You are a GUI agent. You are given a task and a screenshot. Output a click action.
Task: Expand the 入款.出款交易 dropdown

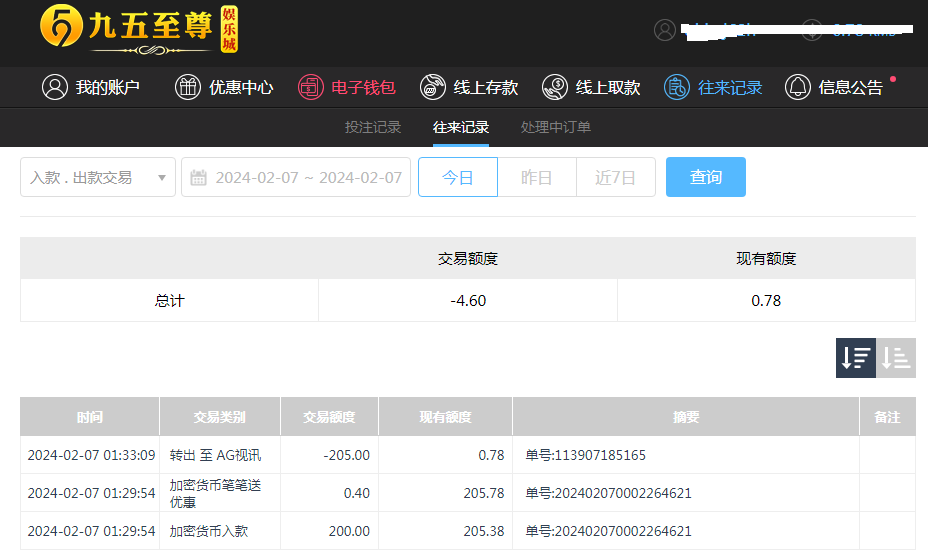point(98,177)
